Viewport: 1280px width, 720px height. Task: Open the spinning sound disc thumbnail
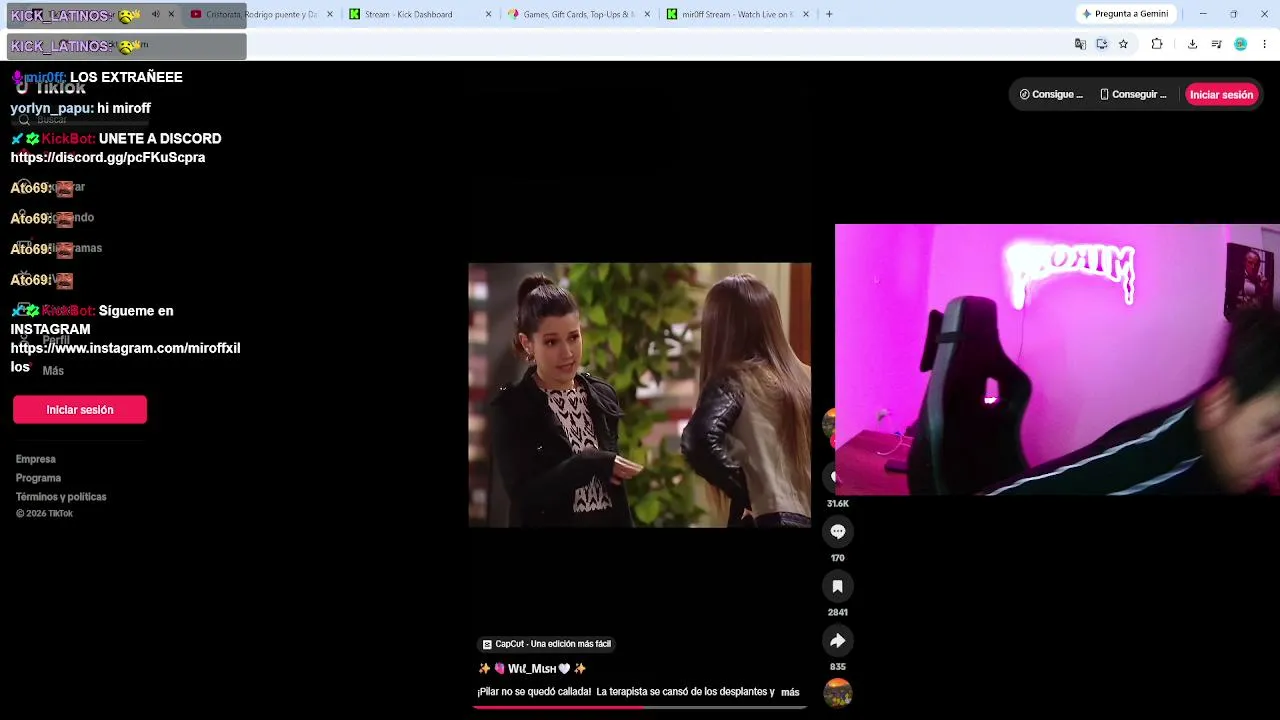[x=838, y=692]
